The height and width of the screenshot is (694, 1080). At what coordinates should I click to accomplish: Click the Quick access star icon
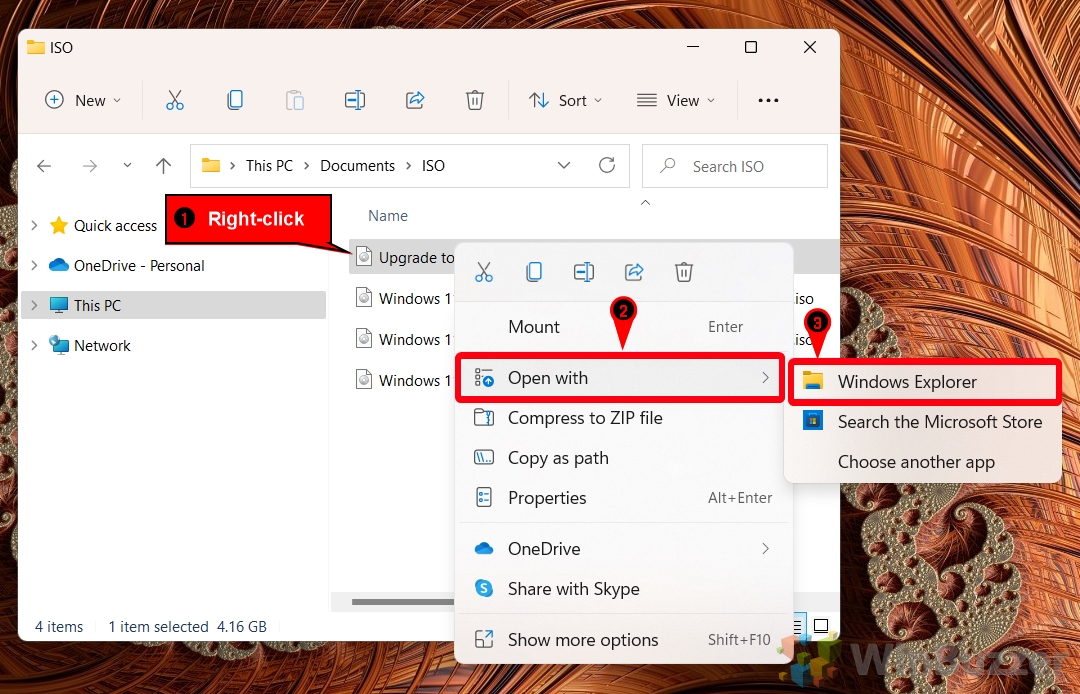(59, 225)
